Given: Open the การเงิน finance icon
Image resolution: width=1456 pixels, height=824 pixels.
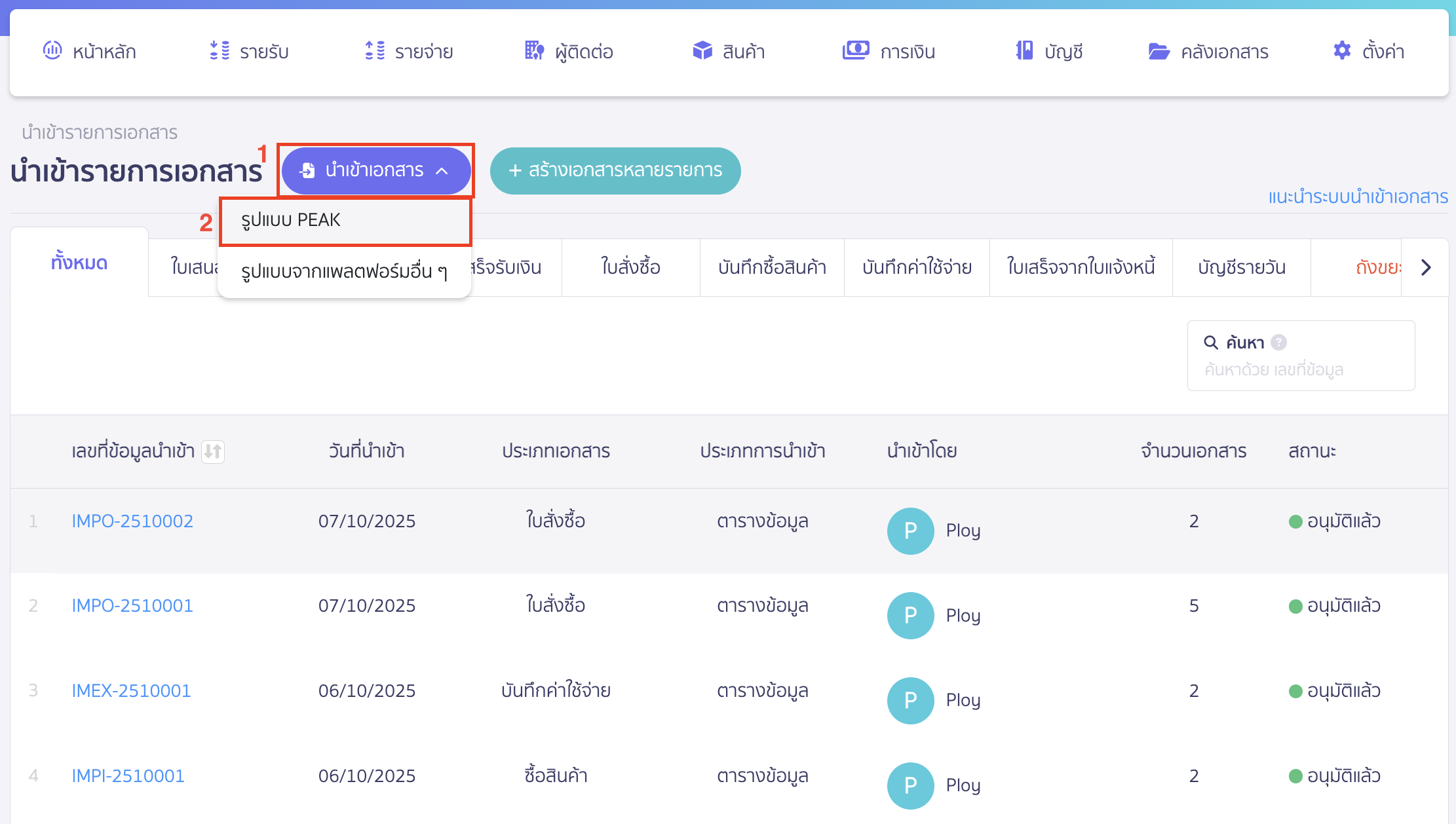Looking at the screenshot, I should pos(855,50).
